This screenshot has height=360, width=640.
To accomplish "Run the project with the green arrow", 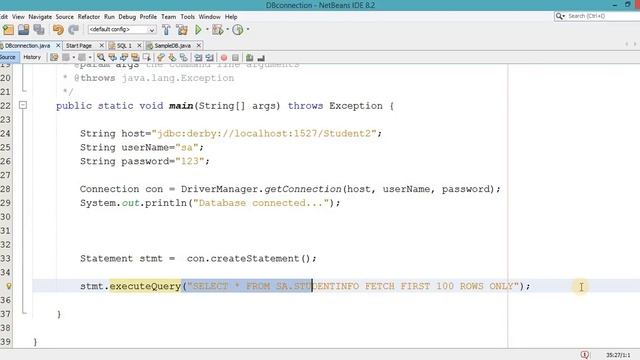I will [198, 29].
